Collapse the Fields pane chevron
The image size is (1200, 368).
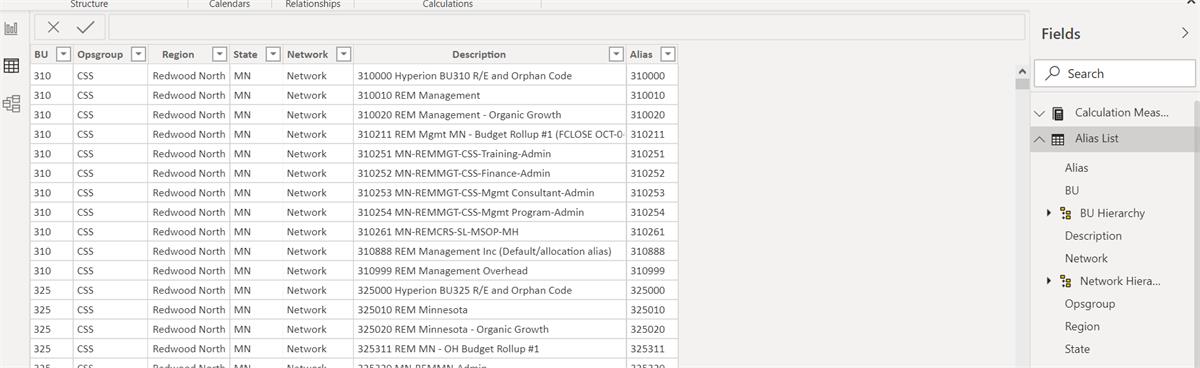[1185, 33]
